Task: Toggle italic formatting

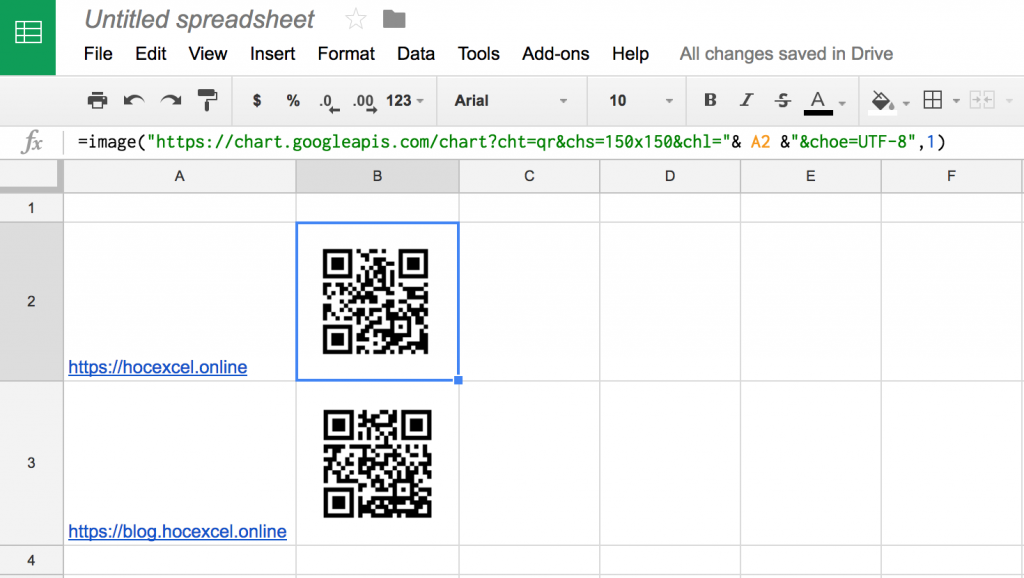Action: (x=746, y=100)
